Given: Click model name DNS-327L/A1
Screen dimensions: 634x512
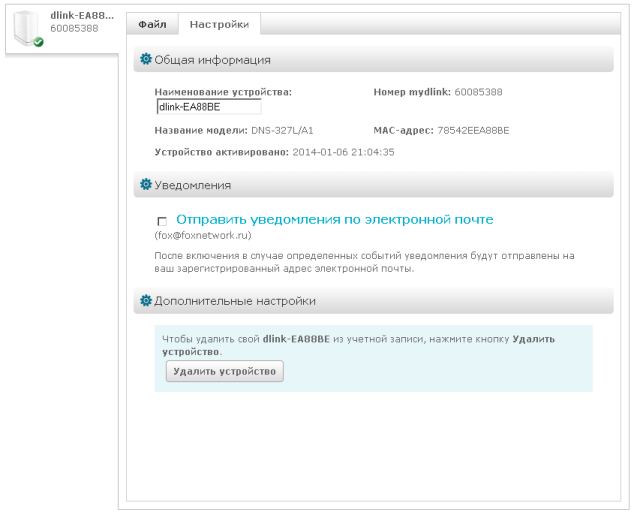Looking at the screenshot, I should pyautogui.click(x=282, y=131).
